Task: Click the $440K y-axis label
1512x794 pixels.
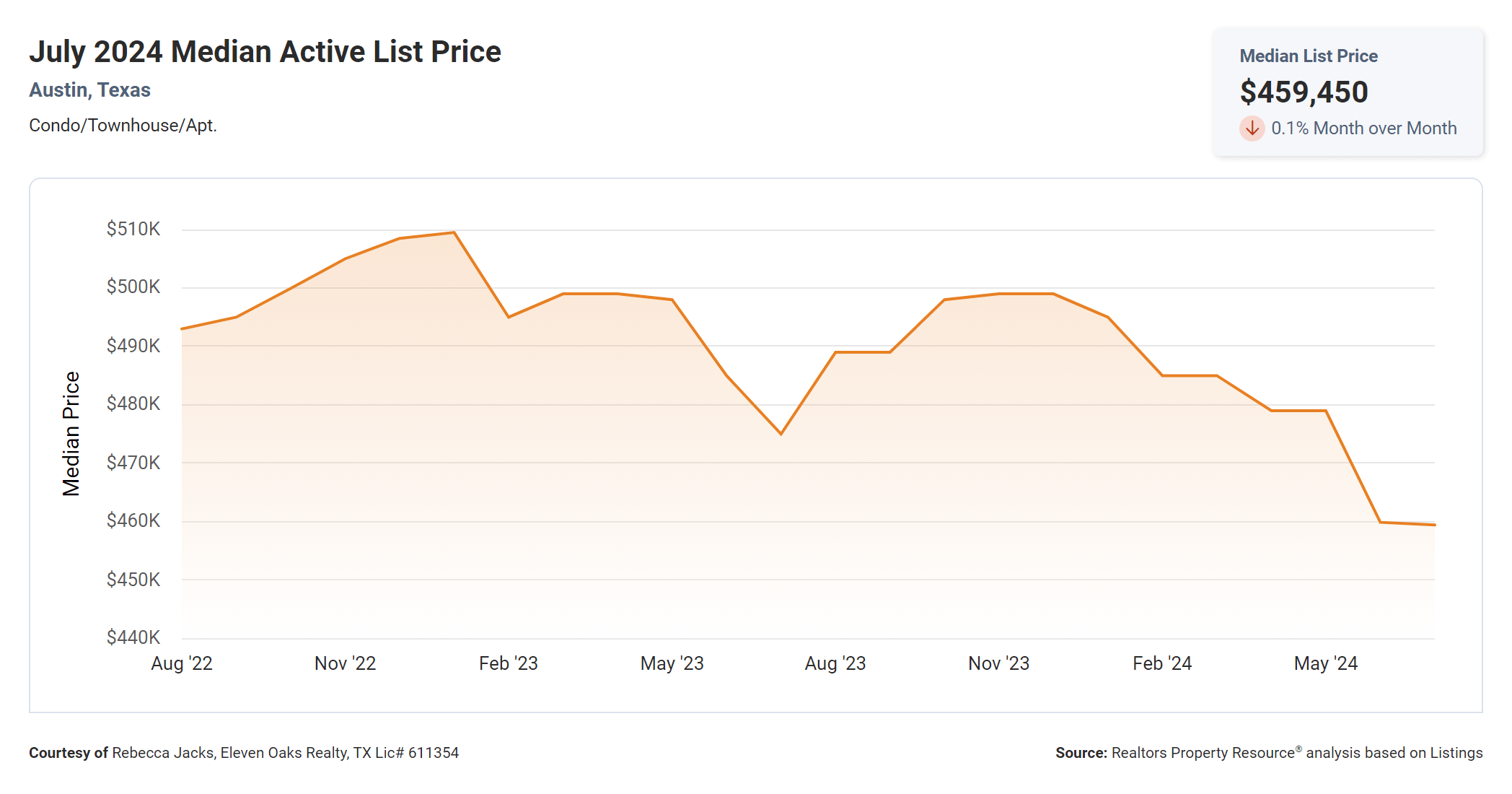Action: click(x=133, y=637)
